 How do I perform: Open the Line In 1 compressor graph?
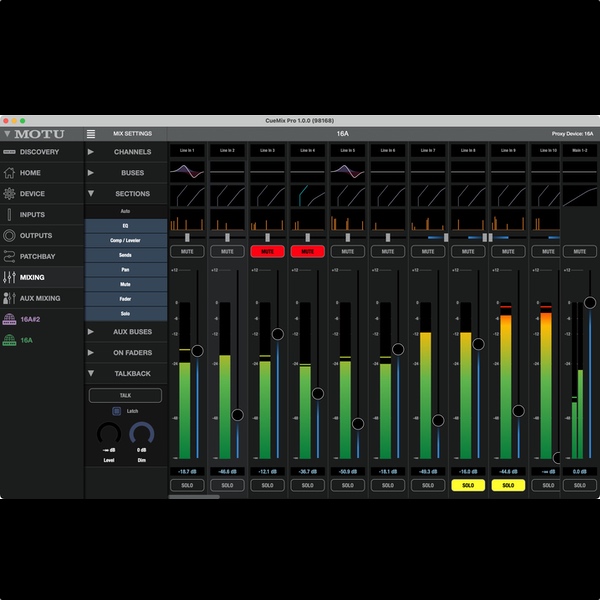tap(187, 196)
